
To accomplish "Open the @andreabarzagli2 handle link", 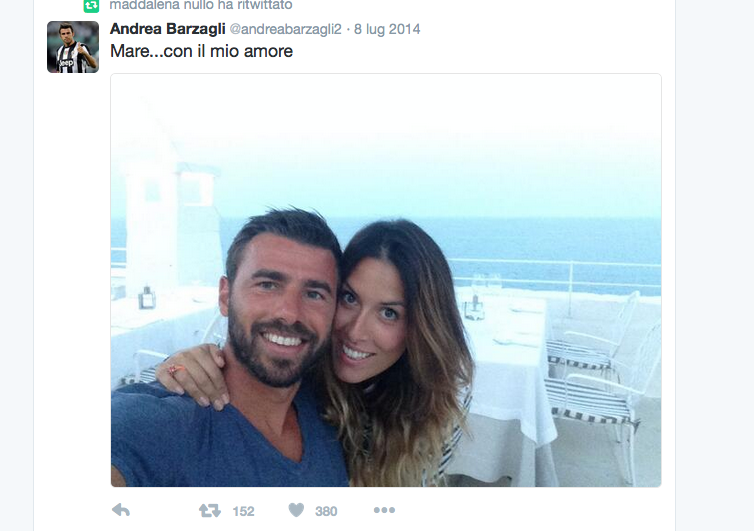I will [286, 29].
